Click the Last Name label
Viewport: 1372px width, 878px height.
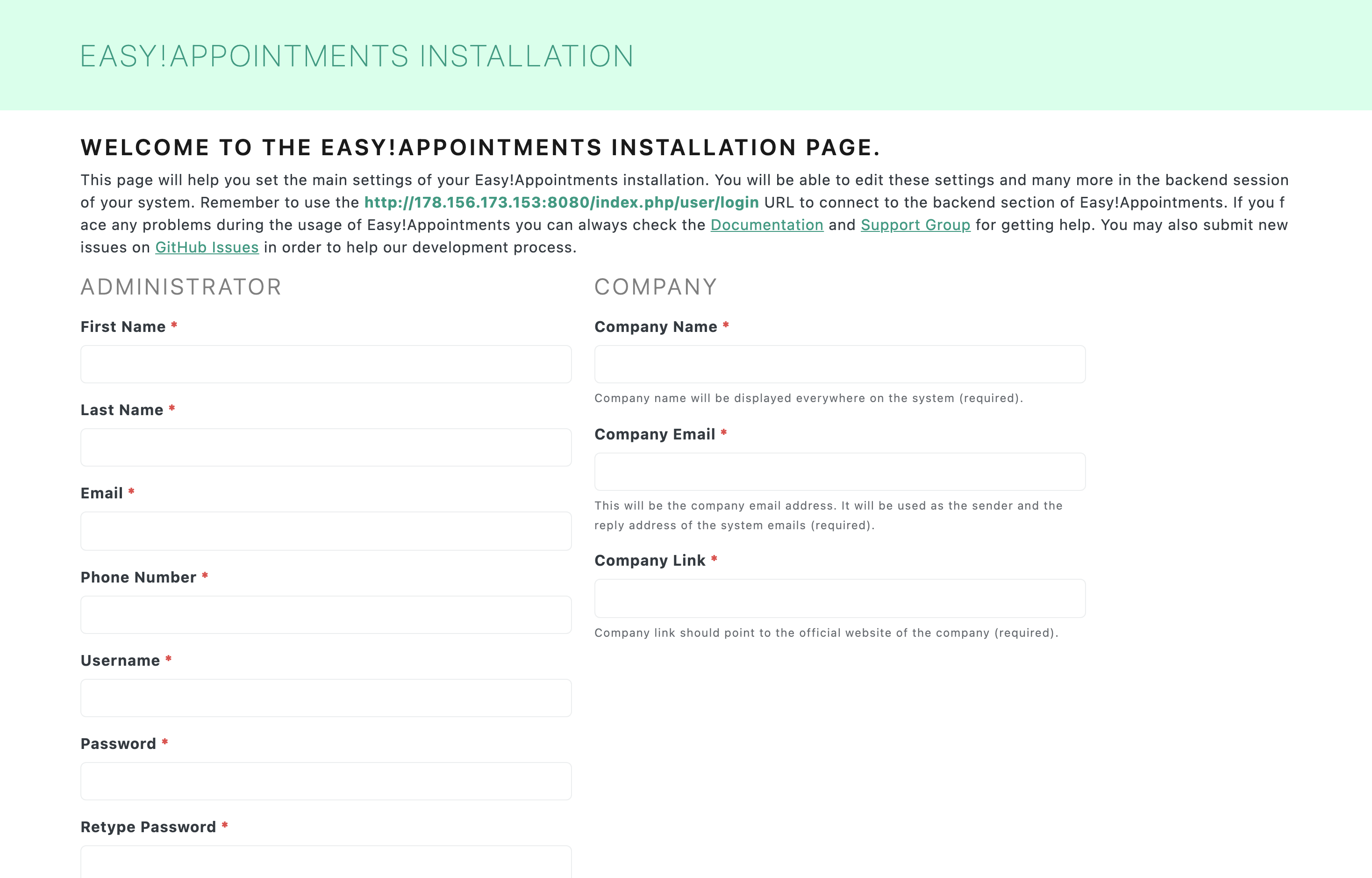click(x=122, y=410)
